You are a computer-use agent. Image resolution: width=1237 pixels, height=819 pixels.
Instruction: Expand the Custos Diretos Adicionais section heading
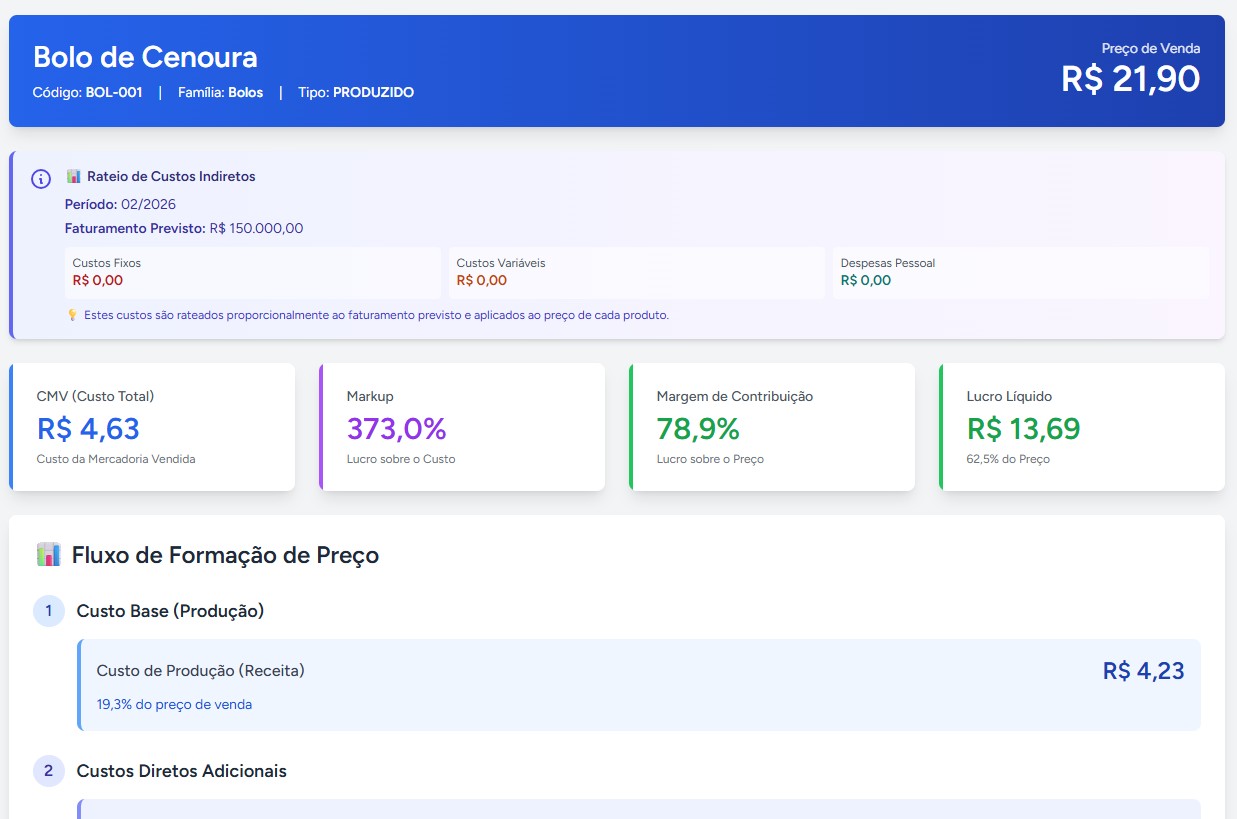[x=181, y=771]
